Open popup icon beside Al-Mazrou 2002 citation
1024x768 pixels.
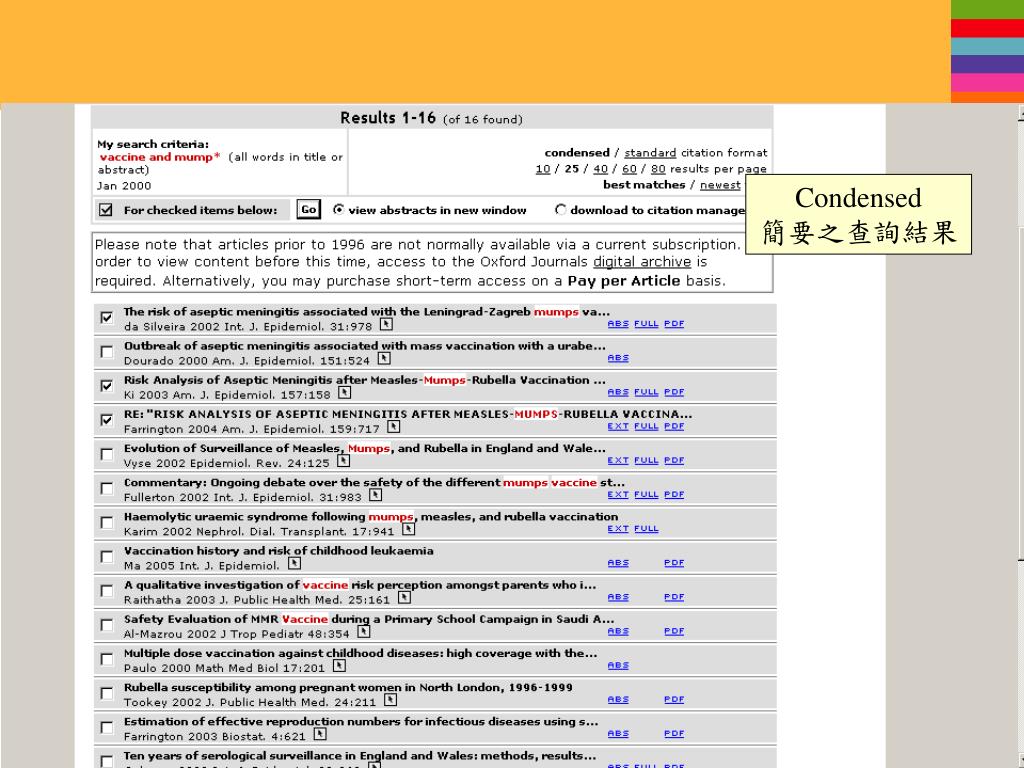point(364,632)
